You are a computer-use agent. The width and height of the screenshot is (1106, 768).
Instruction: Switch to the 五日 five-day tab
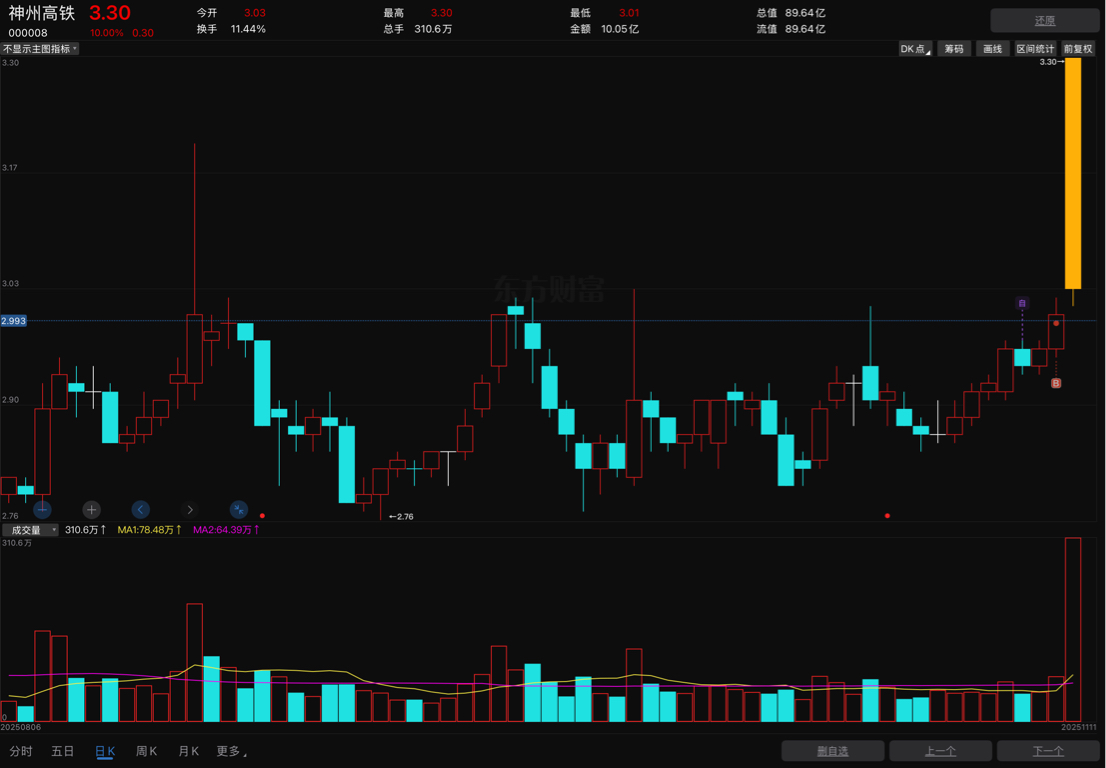(63, 751)
